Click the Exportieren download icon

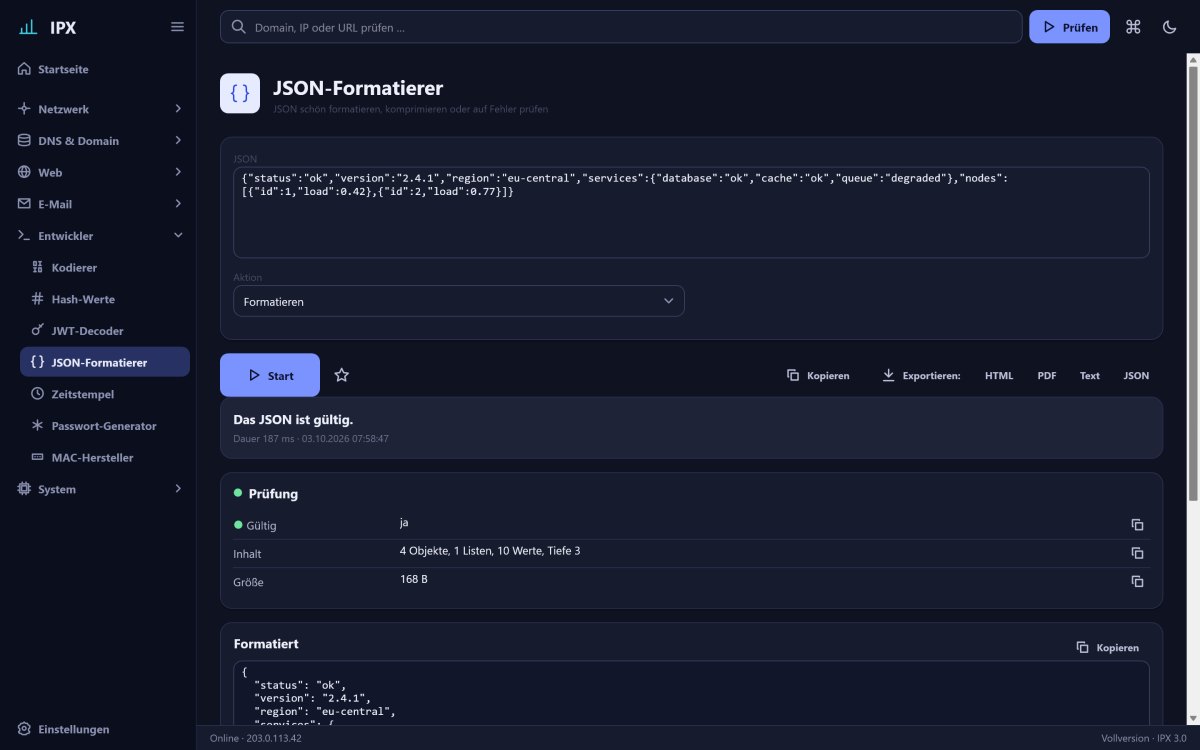888,375
